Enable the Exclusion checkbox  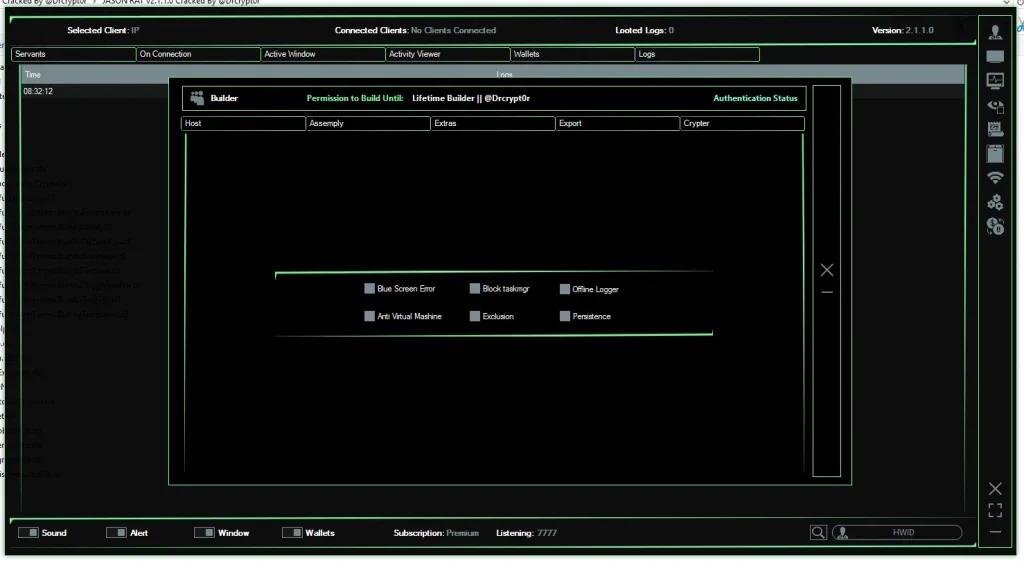pyautogui.click(x=475, y=316)
